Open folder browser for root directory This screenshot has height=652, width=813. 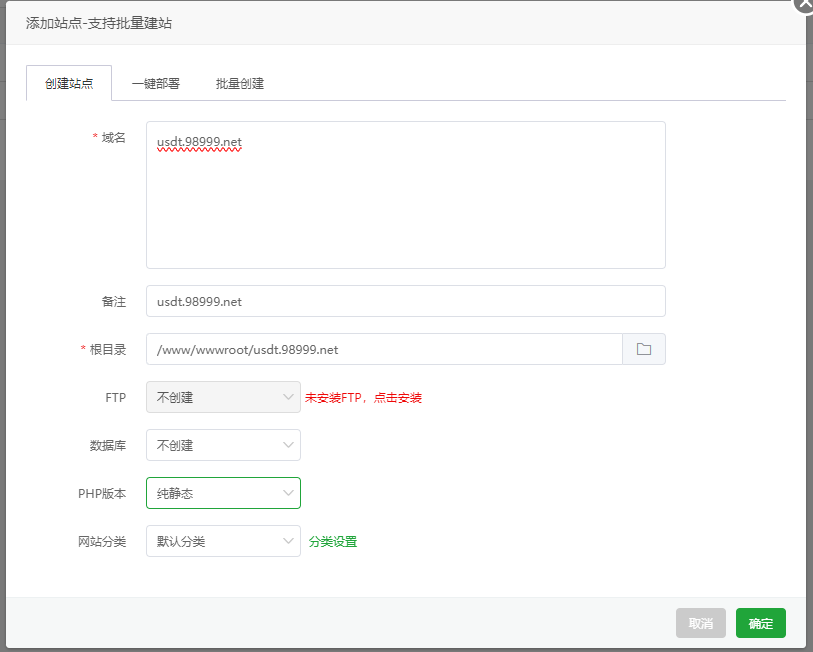pyautogui.click(x=643, y=349)
